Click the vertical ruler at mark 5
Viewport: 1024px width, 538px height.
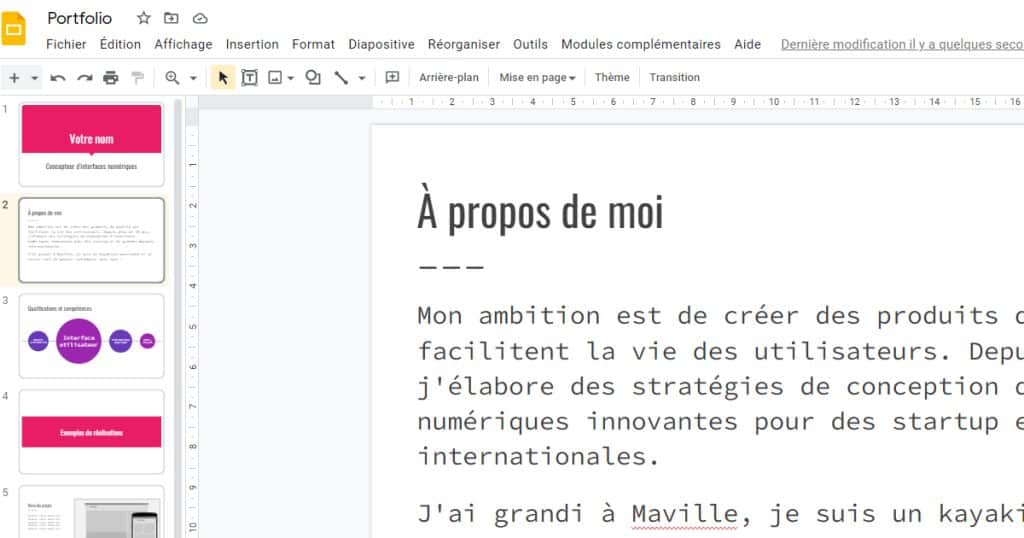click(x=193, y=326)
